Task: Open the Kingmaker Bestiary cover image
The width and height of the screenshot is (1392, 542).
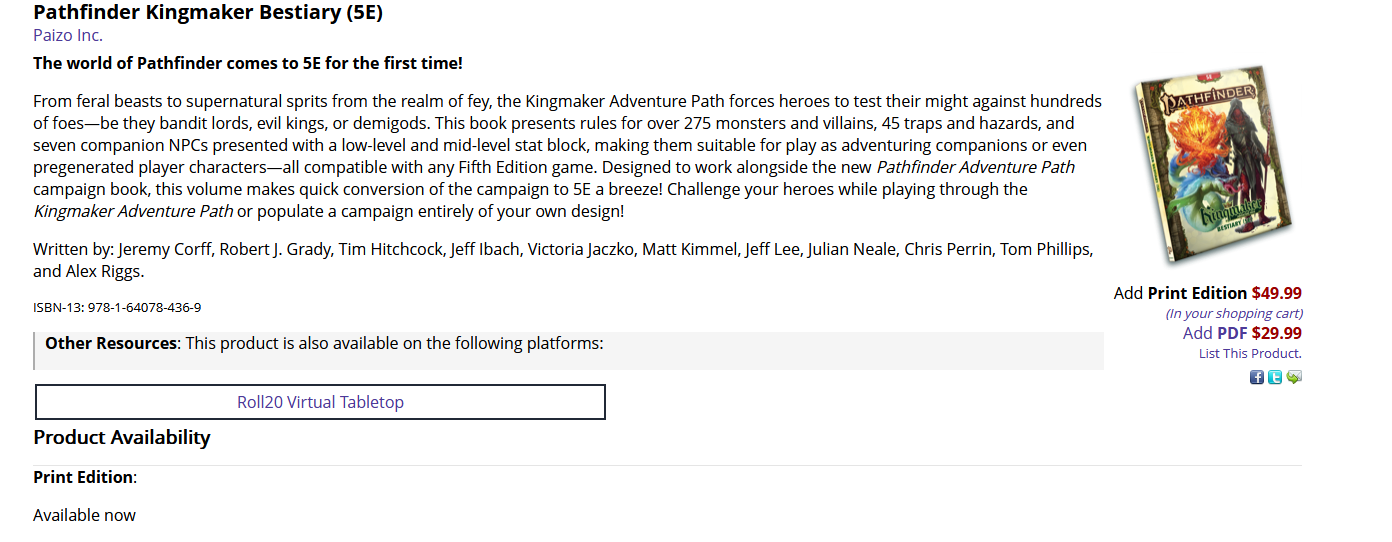Action: (x=1214, y=165)
